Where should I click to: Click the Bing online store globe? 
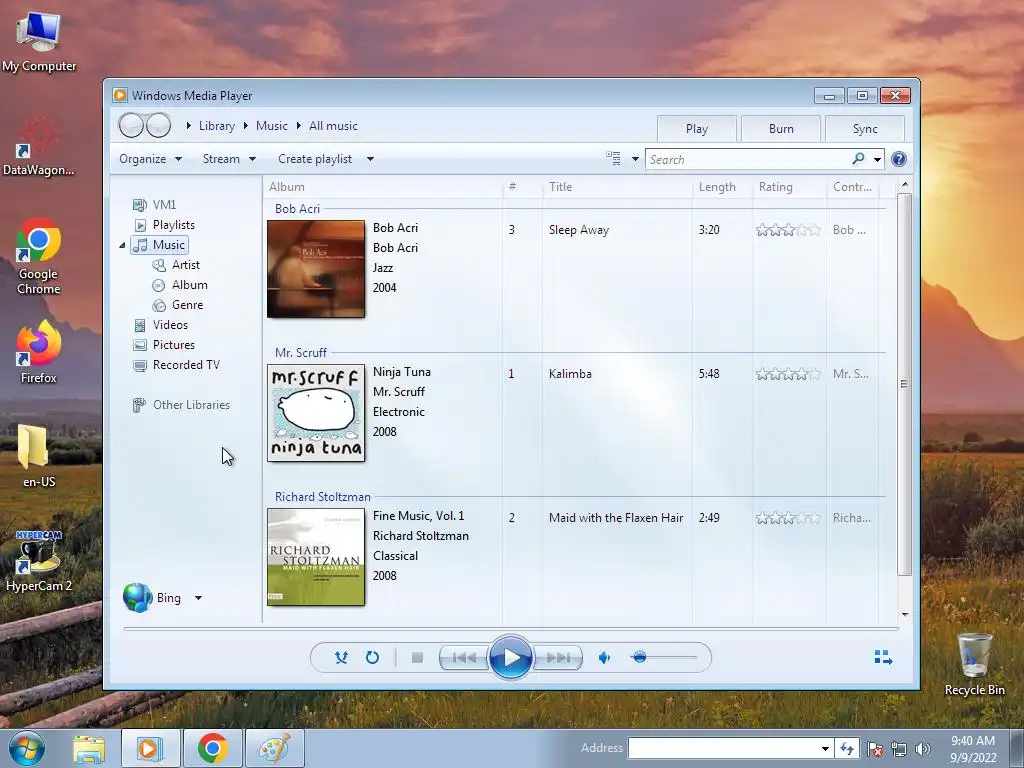(x=138, y=598)
